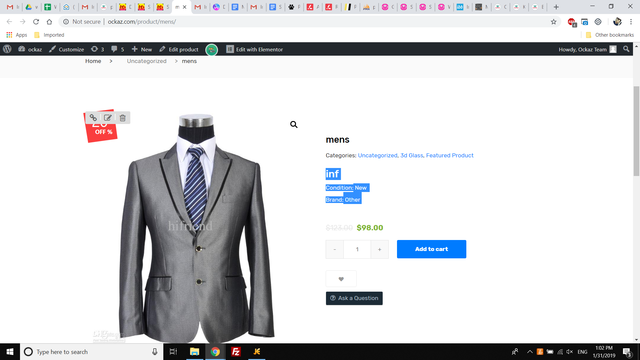Bookmark this page with star icon
The image size is (640, 360).
[x=553, y=22]
